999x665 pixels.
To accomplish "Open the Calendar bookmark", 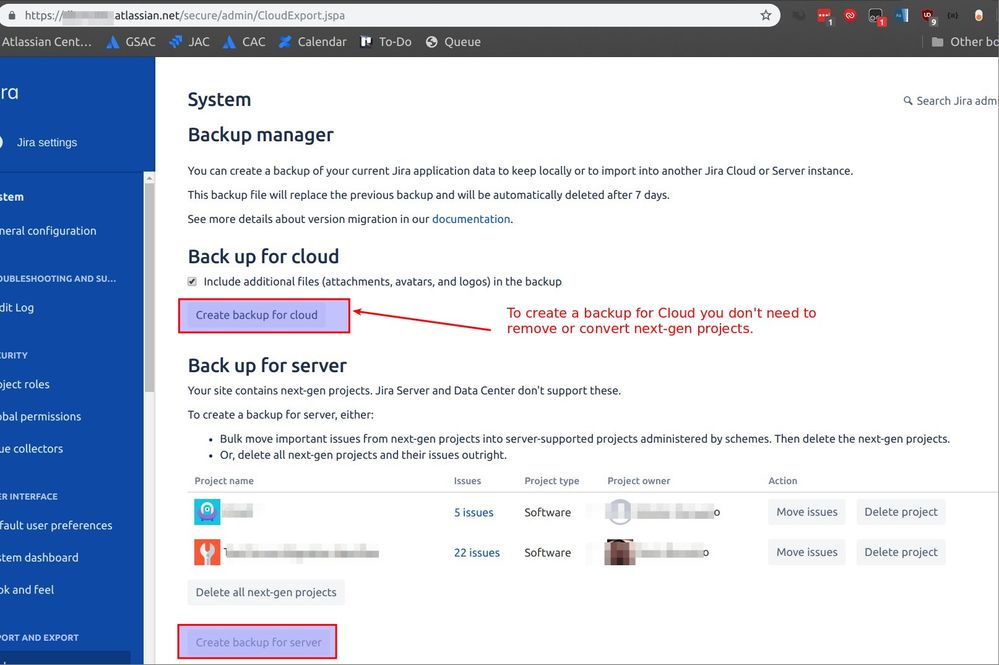I will pyautogui.click(x=313, y=41).
